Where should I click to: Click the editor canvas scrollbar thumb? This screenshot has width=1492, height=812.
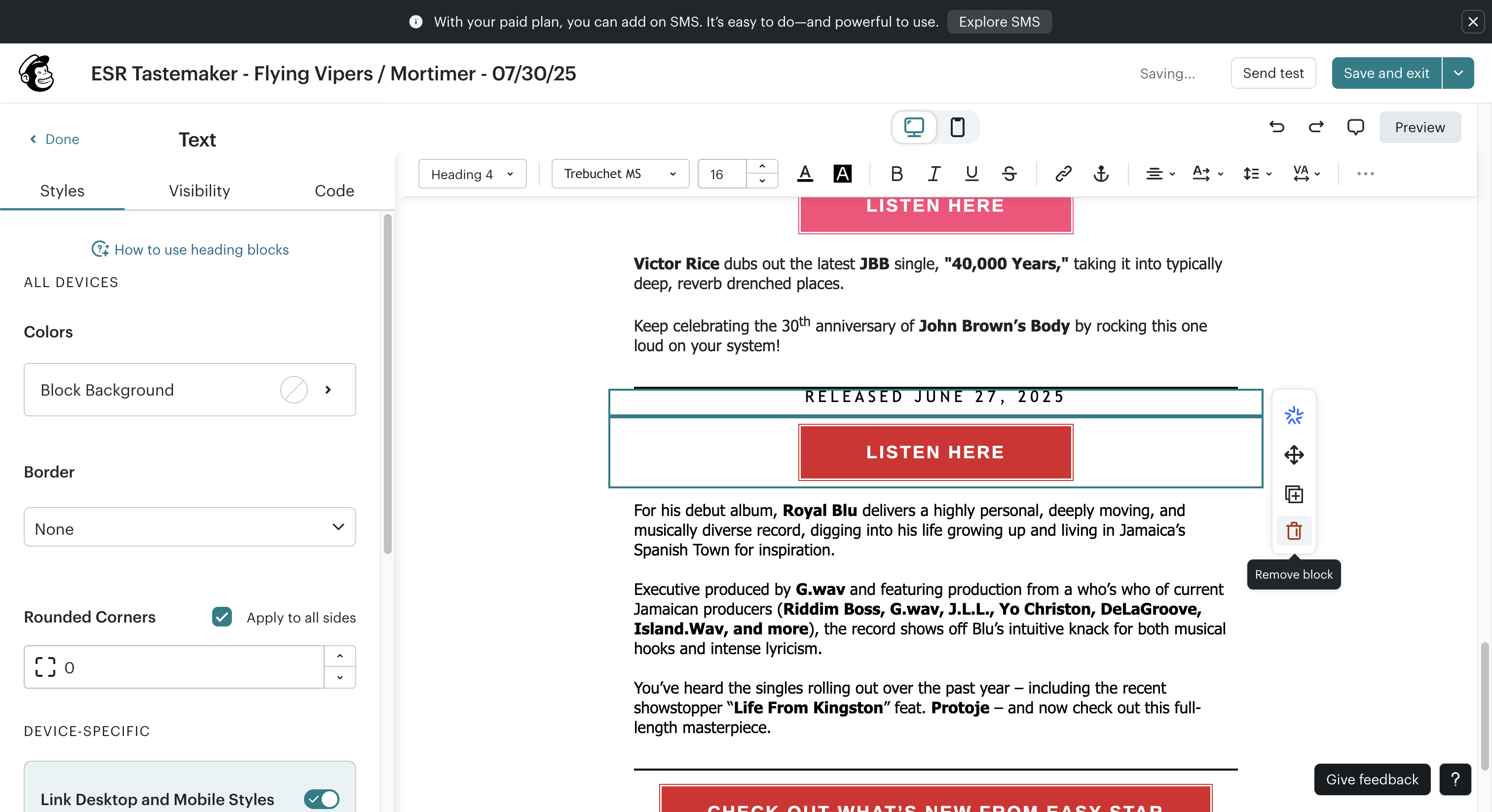click(1485, 706)
